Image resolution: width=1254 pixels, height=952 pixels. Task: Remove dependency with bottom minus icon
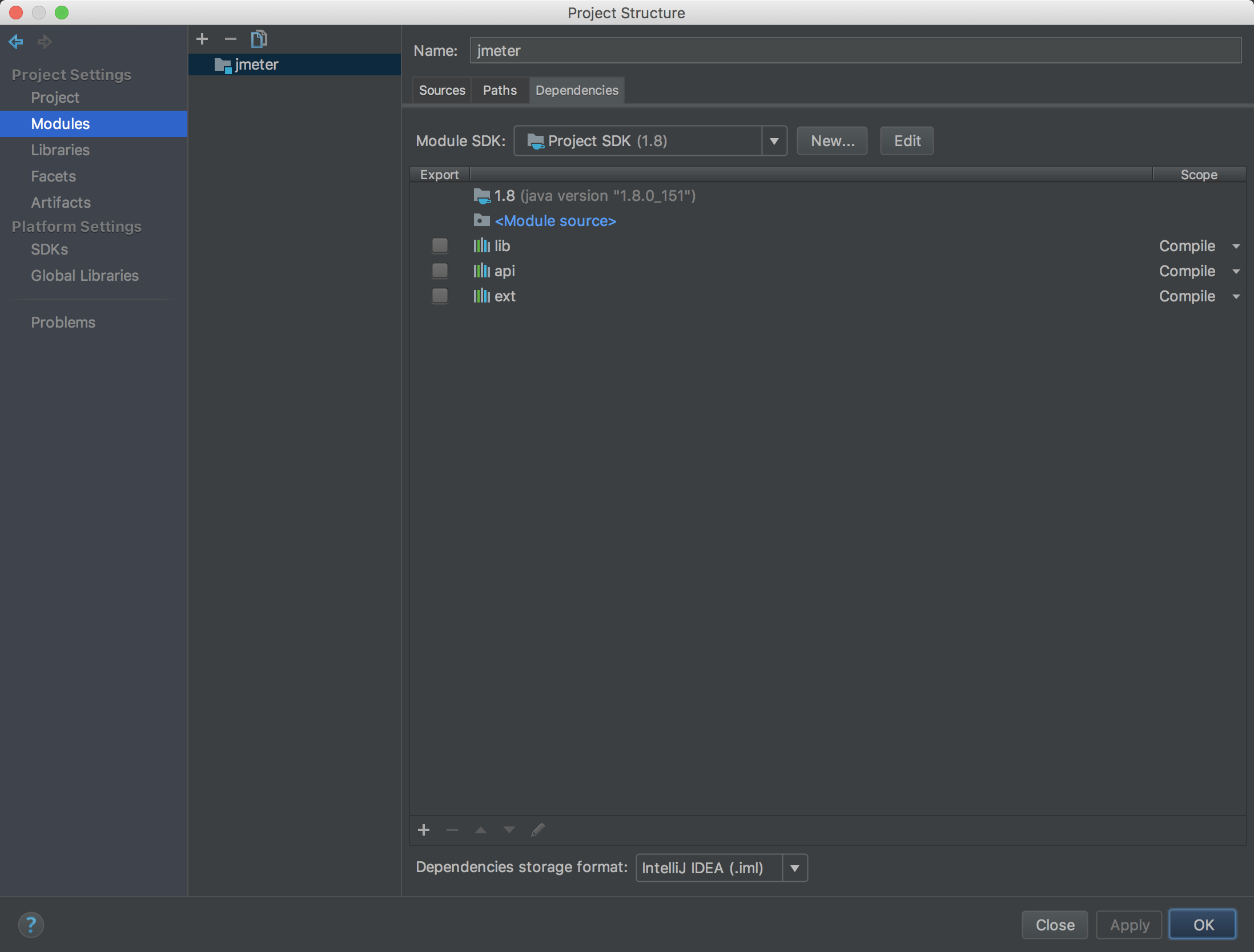coord(452,830)
